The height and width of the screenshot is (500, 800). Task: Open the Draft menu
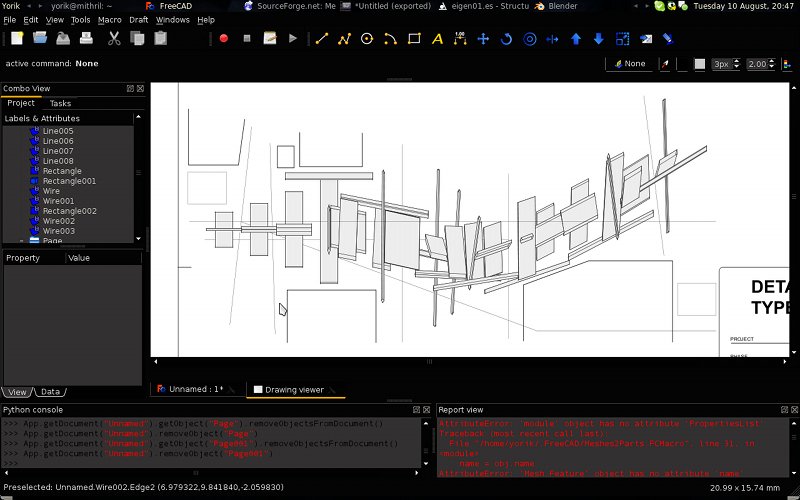click(138, 20)
